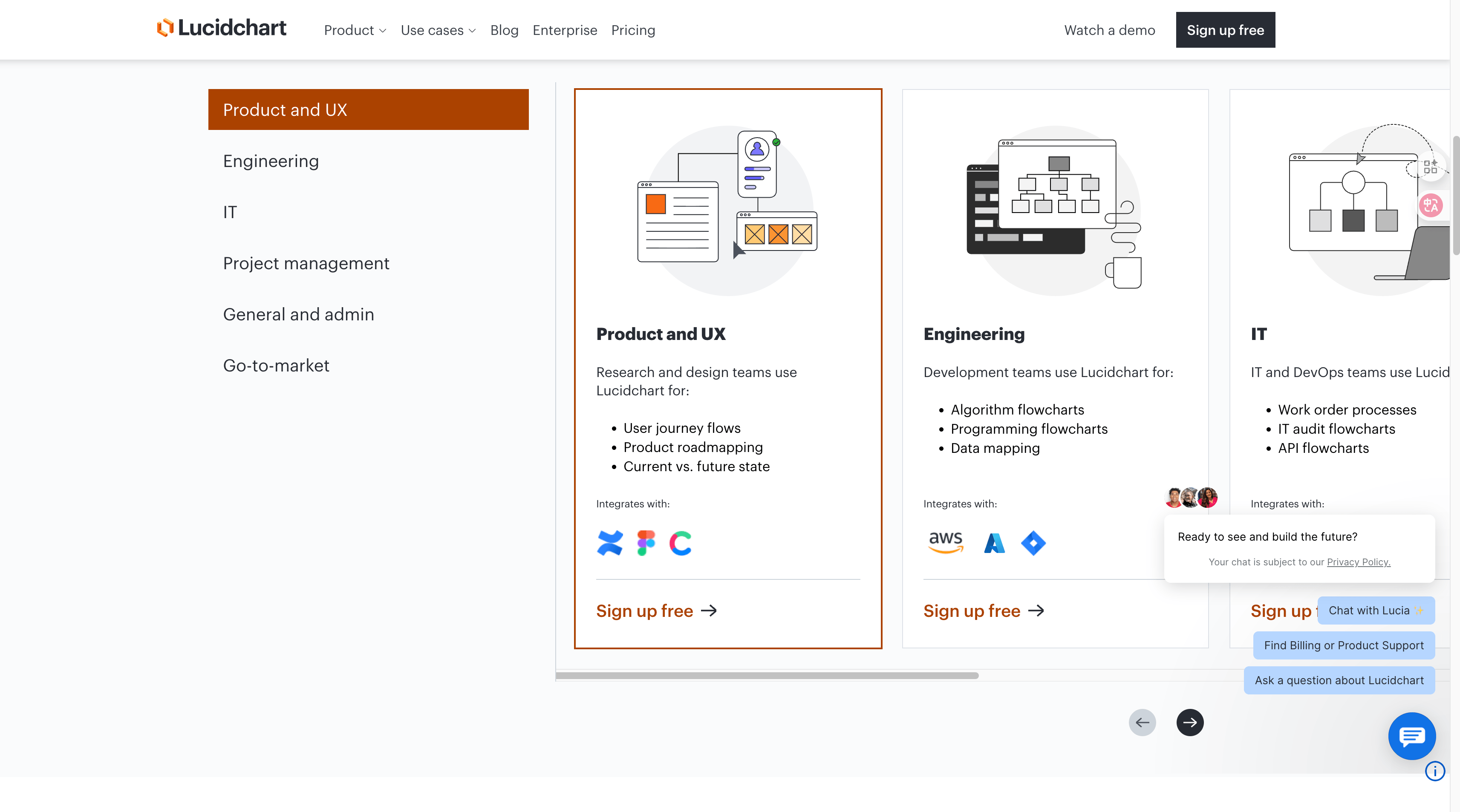Open the chat bubble in the bottom corner

tap(1412, 736)
